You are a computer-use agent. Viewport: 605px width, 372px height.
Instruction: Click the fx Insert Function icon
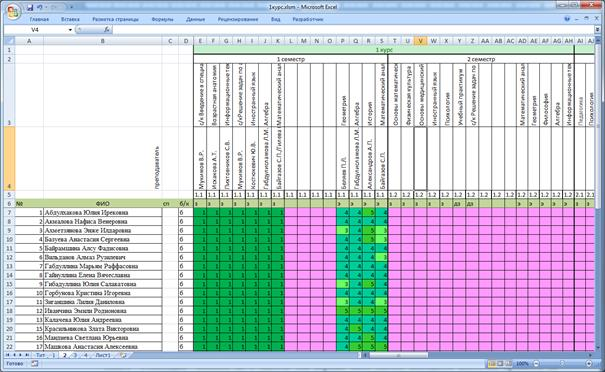click(107, 30)
